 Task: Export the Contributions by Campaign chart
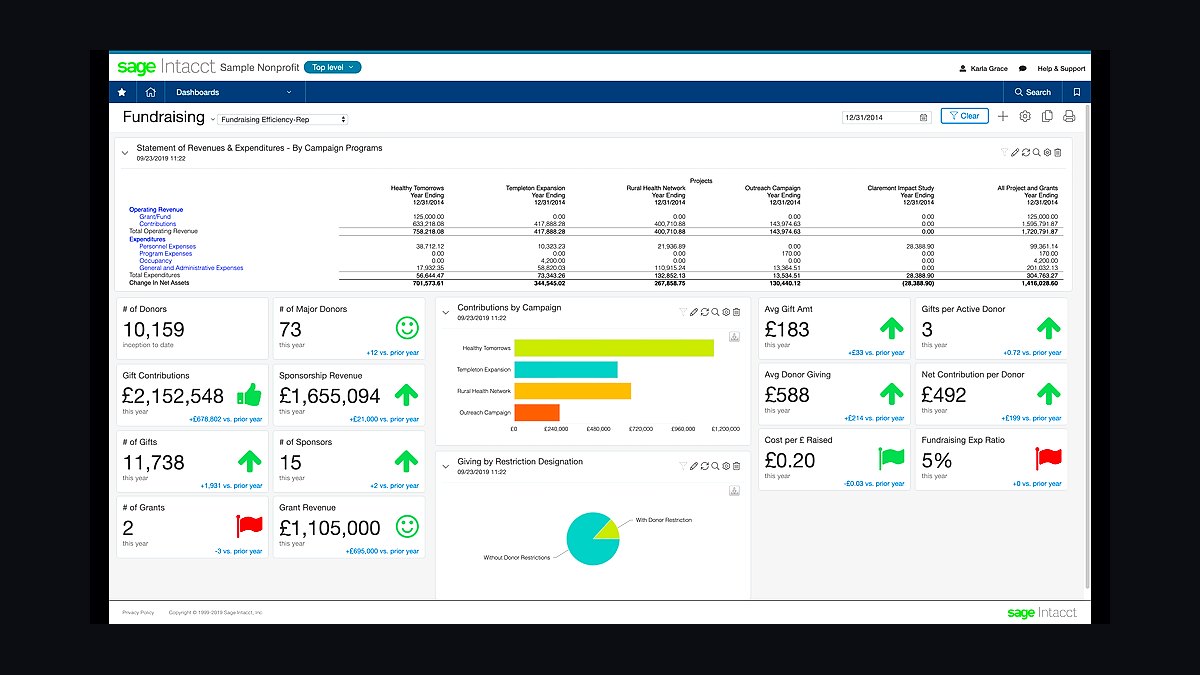tap(734, 337)
